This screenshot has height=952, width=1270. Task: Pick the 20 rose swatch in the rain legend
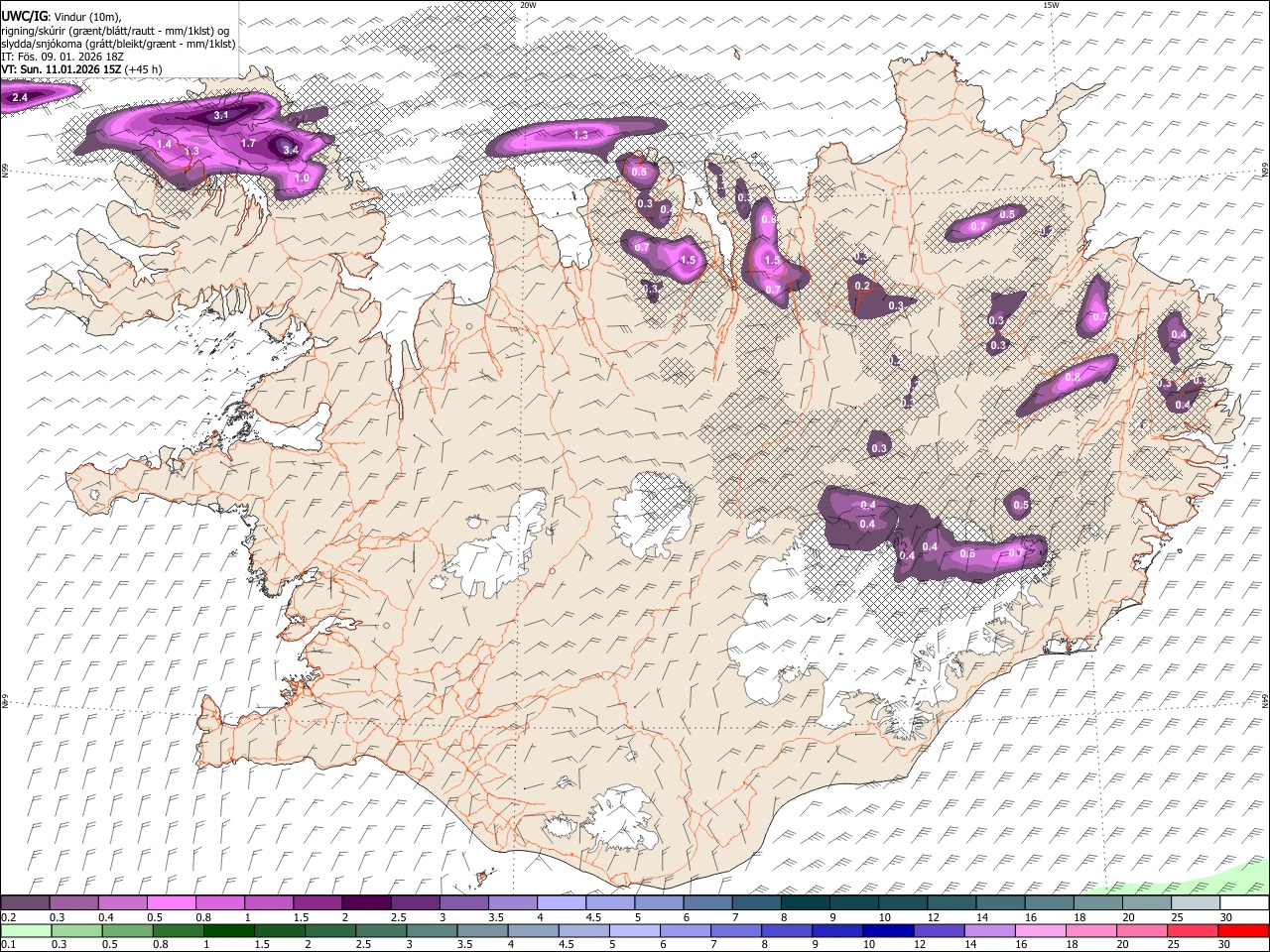tap(1141, 930)
